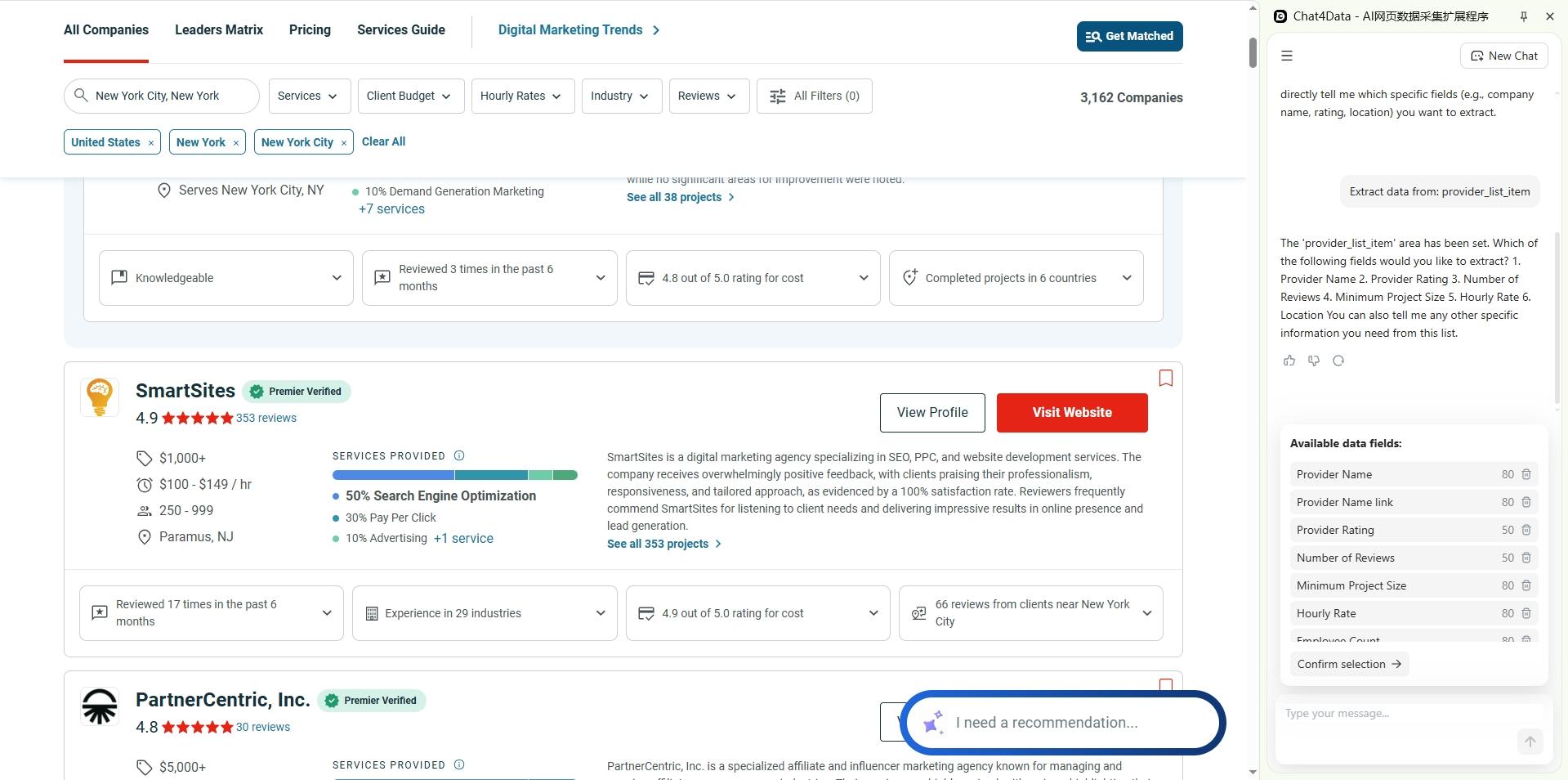The height and width of the screenshot is (780, 1568).
Task: Remove the New York filter chip
Action: [x=236, y=143]
